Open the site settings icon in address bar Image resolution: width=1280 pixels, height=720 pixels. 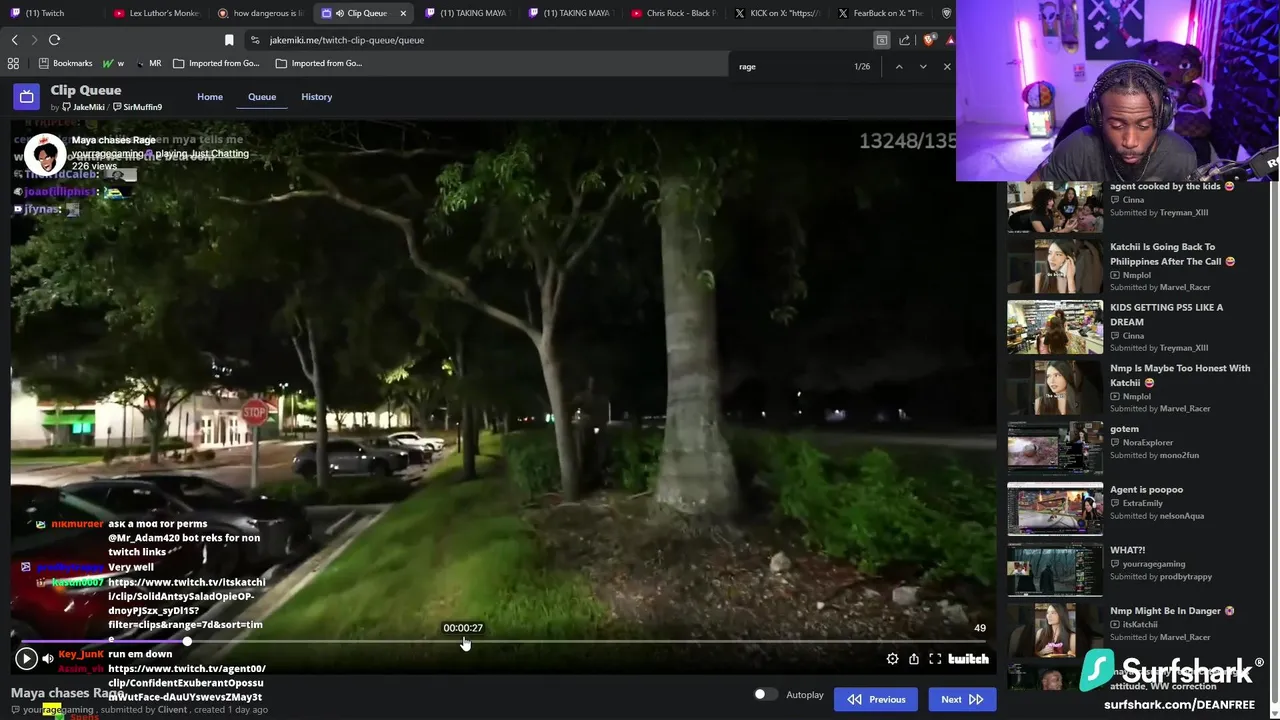255,40
